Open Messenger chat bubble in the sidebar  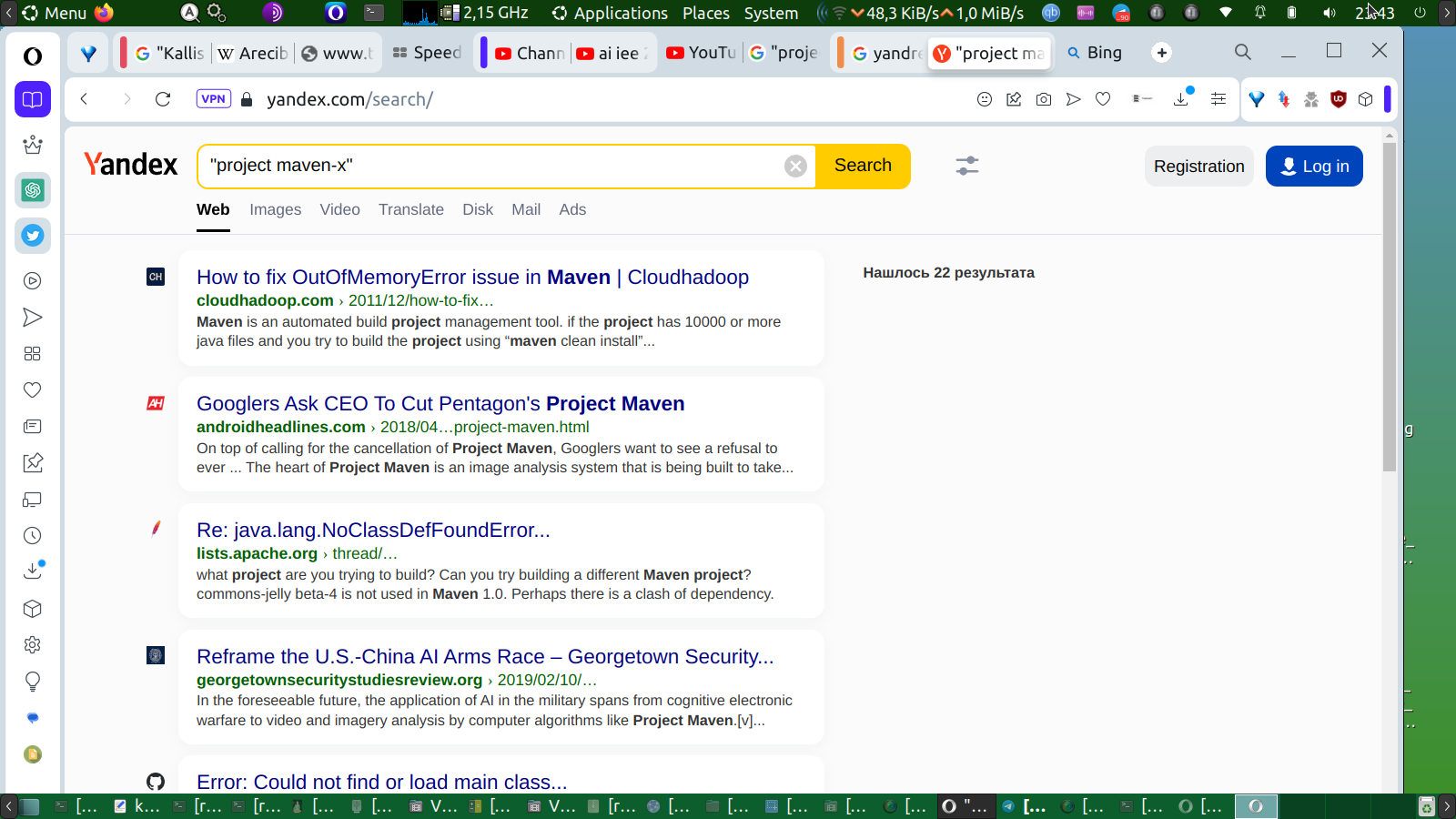pyautogui.click(x=33, y=718)
